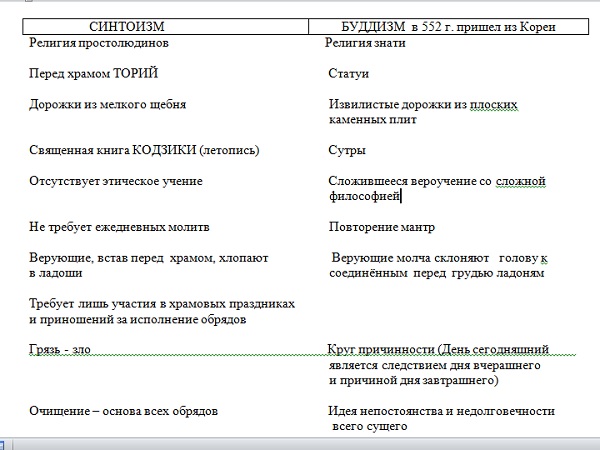Screen dimensions: 600x450
Task: Click the line 'Грязь - зло'
Action: [x=60, y=349]
